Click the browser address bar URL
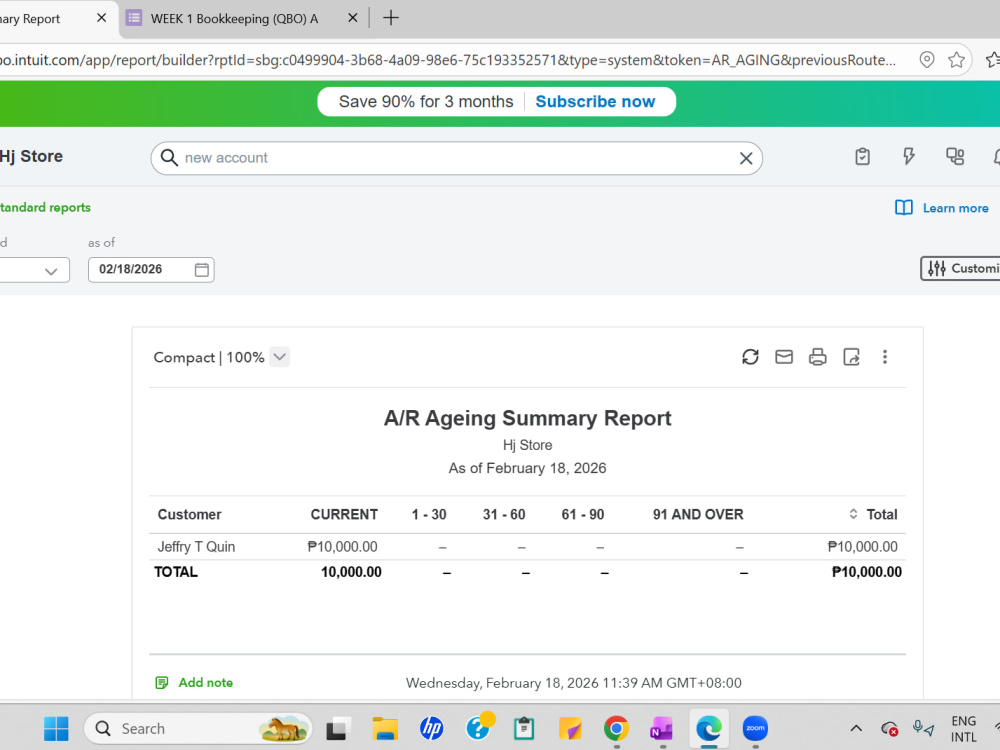Image resolution: width=1000 pixels, height=750 pixels. pos(448,60)
